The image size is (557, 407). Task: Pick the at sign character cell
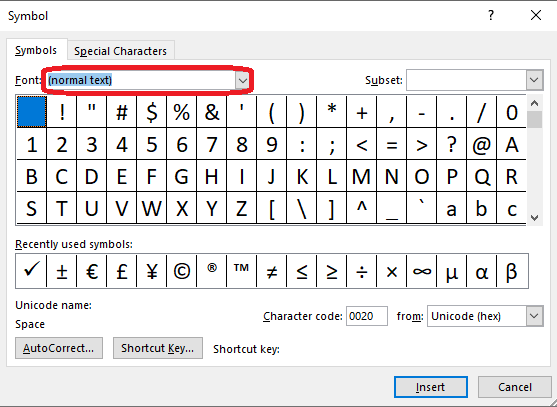coord(481,144)
